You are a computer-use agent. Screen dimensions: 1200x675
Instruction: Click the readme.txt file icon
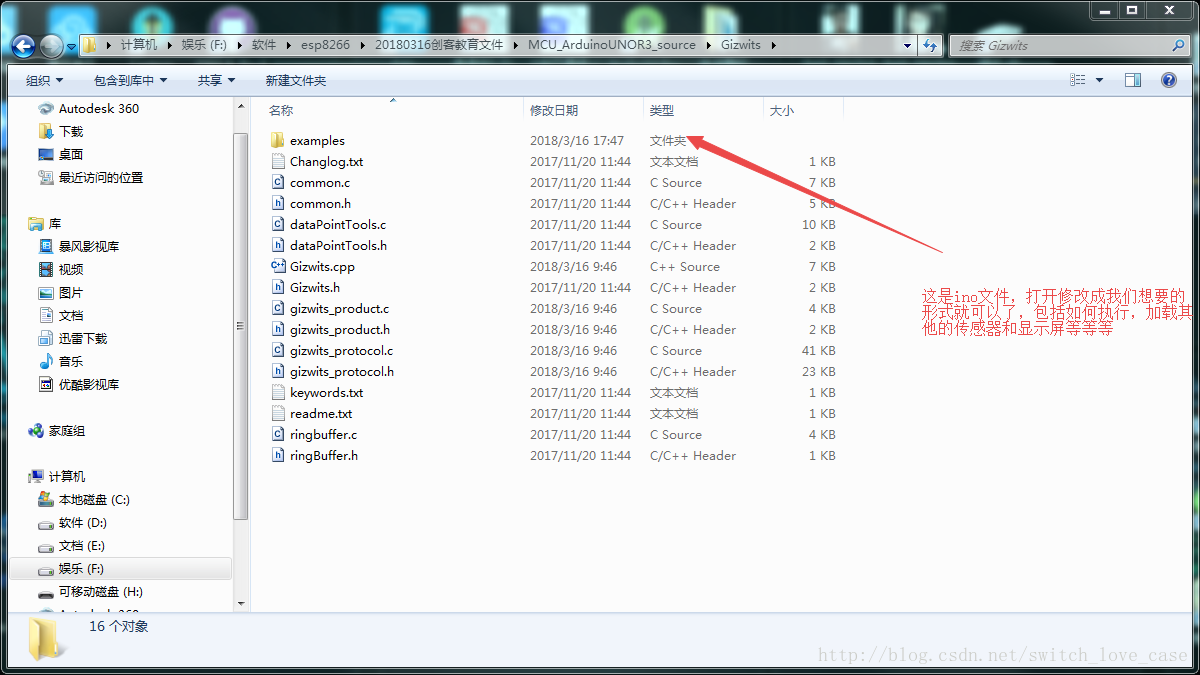pos(278,413)
